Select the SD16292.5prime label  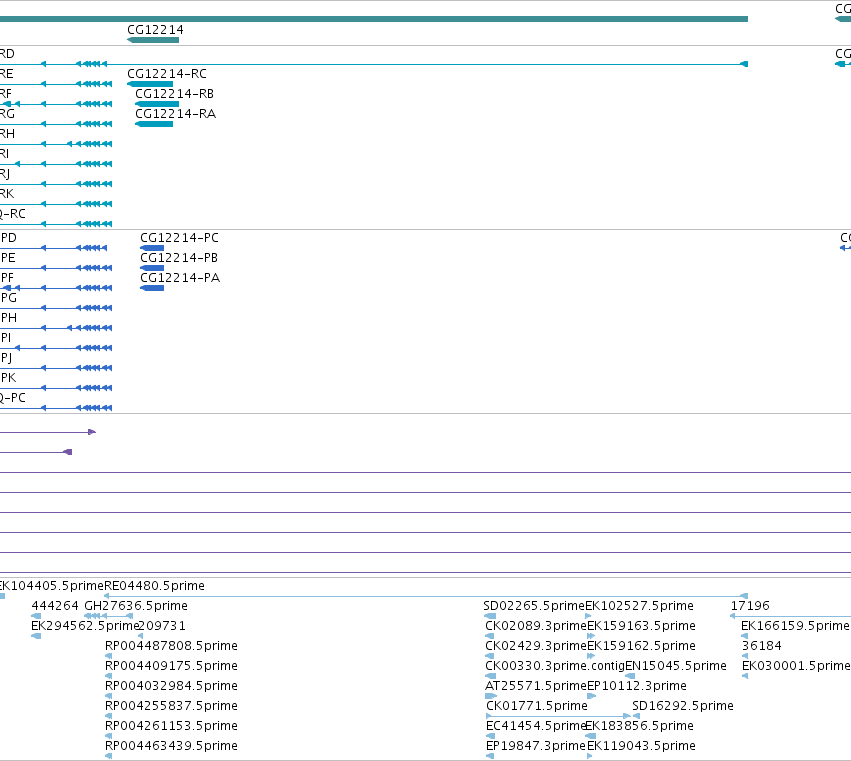(x=683, y=706)
